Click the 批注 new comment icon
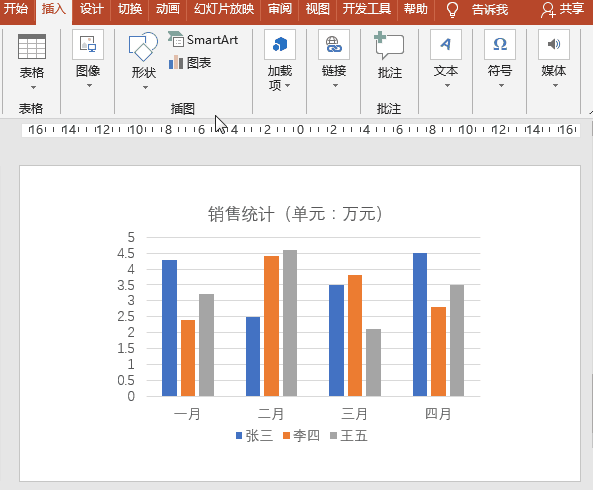593x490 pixels. click(x=389, y=46)
